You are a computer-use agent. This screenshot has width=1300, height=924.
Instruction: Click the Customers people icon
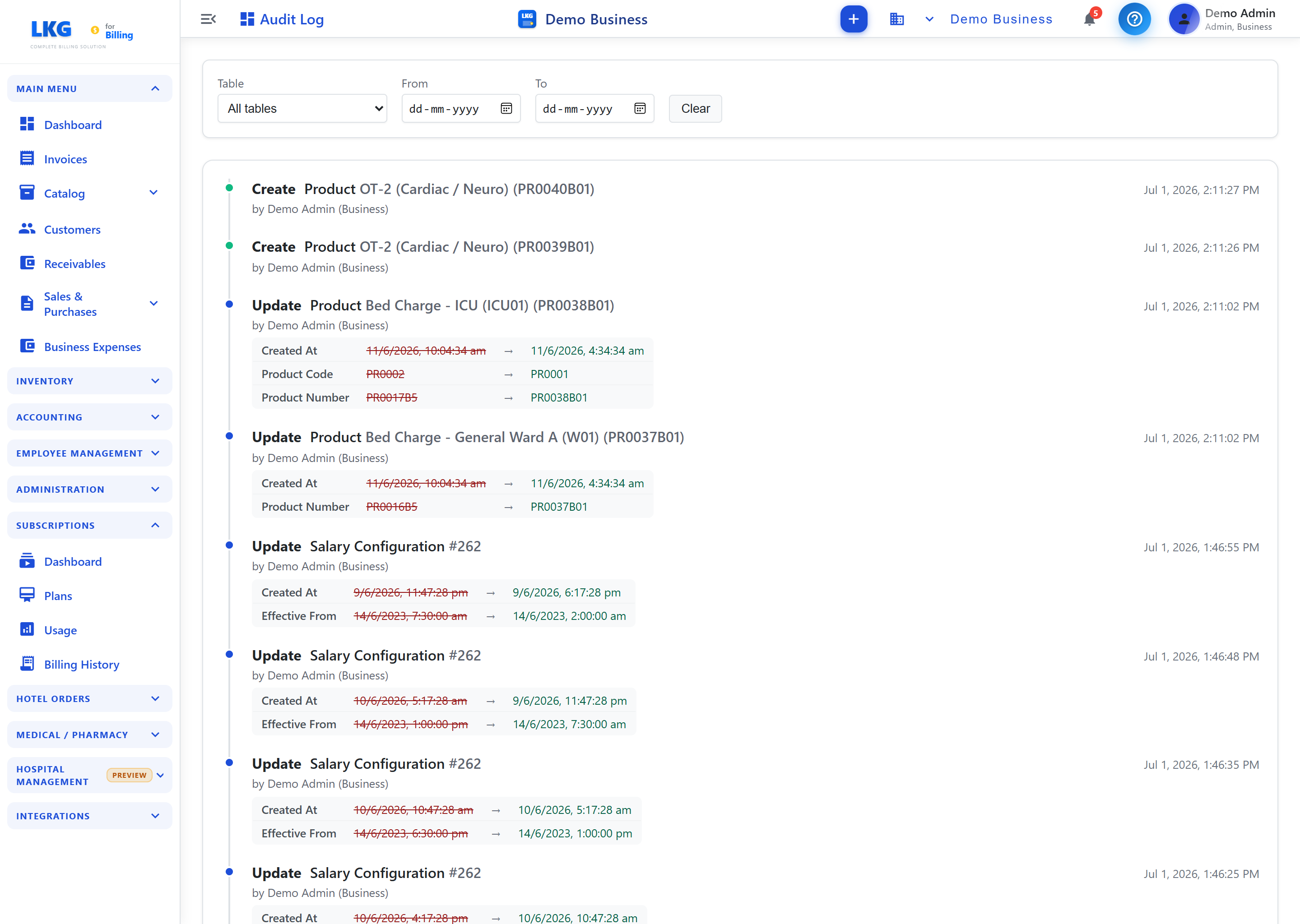click(x=27, y=229)
